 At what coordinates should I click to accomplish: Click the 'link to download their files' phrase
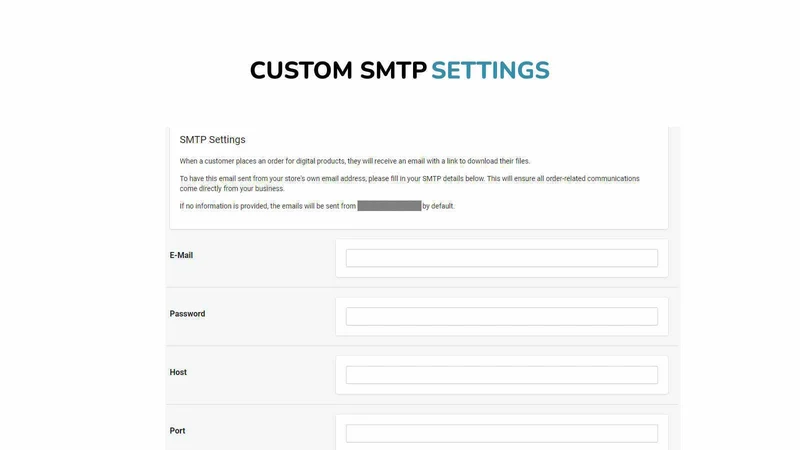[488, 161]
